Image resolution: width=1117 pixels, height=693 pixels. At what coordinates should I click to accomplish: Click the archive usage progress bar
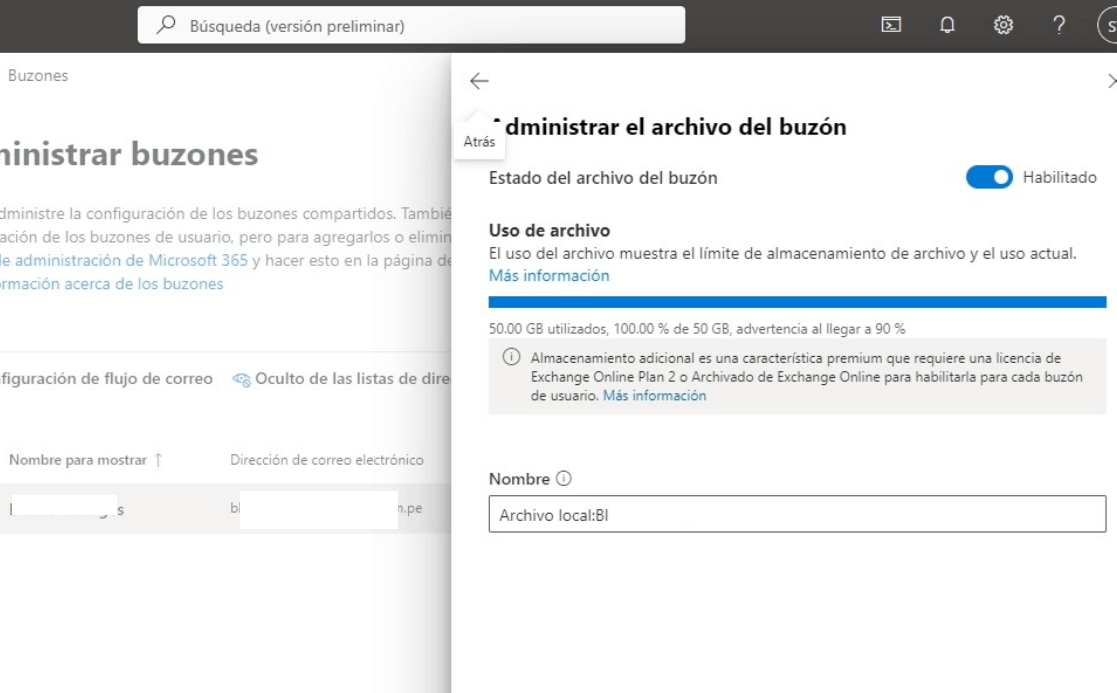pyautogui.click(x=797, y=302)
